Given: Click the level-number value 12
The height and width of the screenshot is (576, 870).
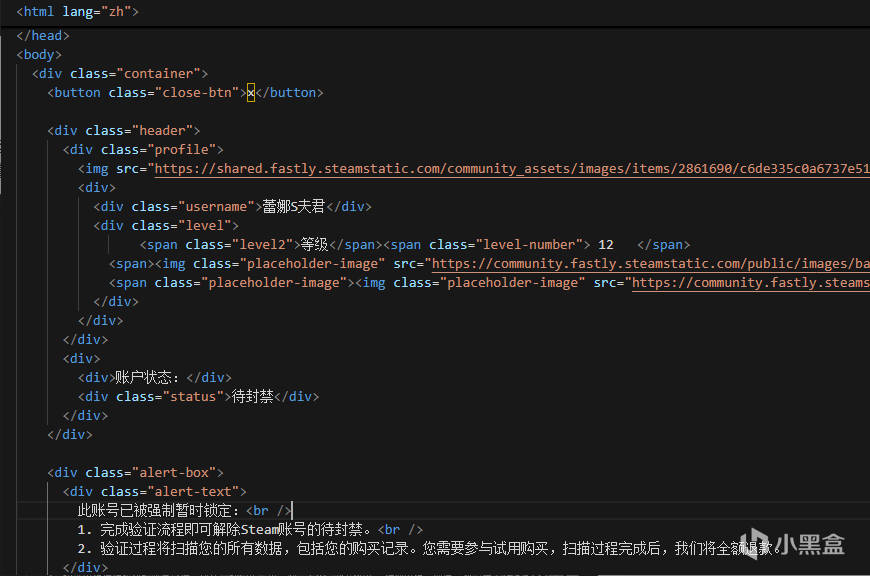Looking at the screenshot, I should point(605,244).
